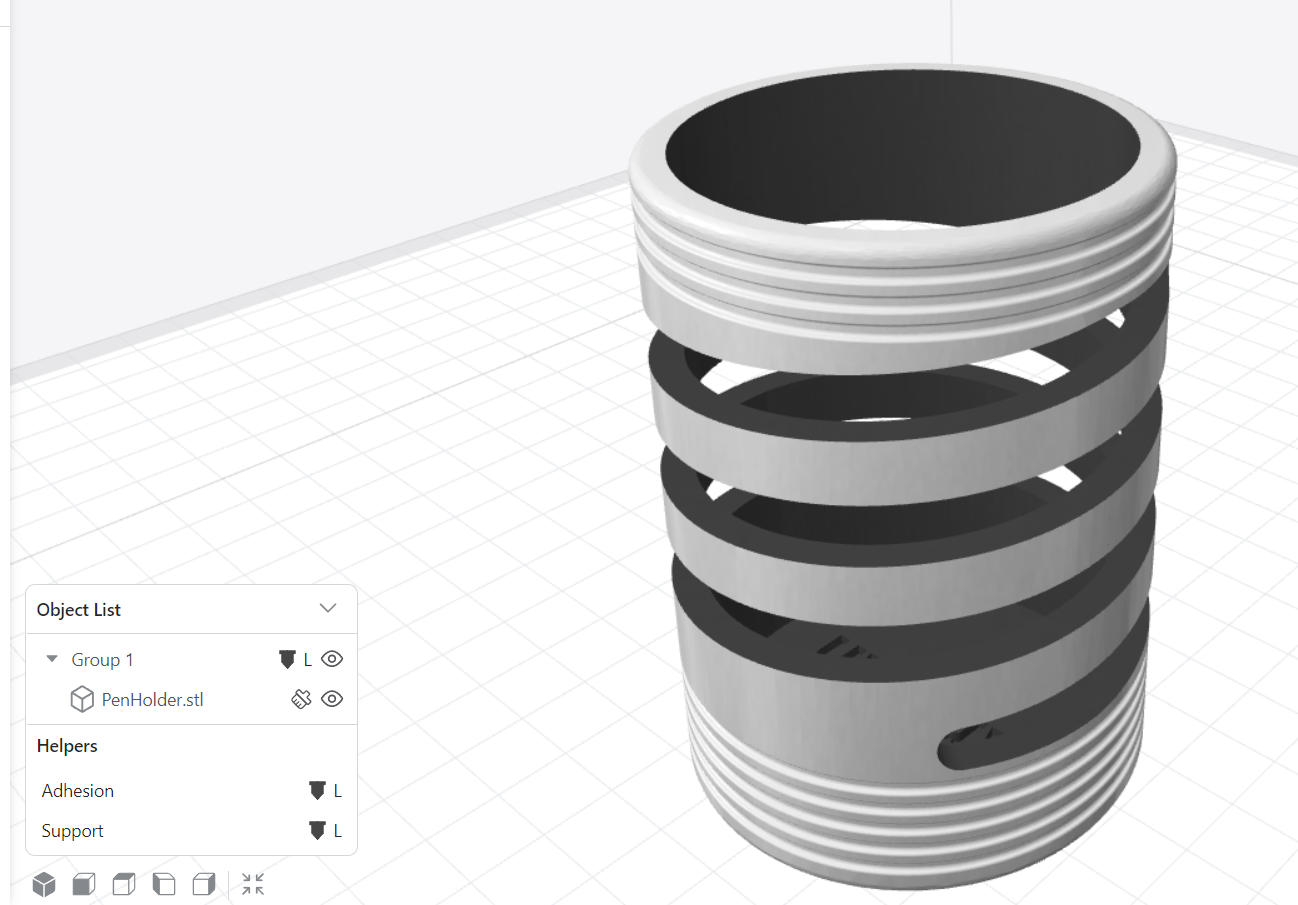This screenshot has height=905, width=1298.
Task: Collapse the Object List panel
Action: point(328,608)
